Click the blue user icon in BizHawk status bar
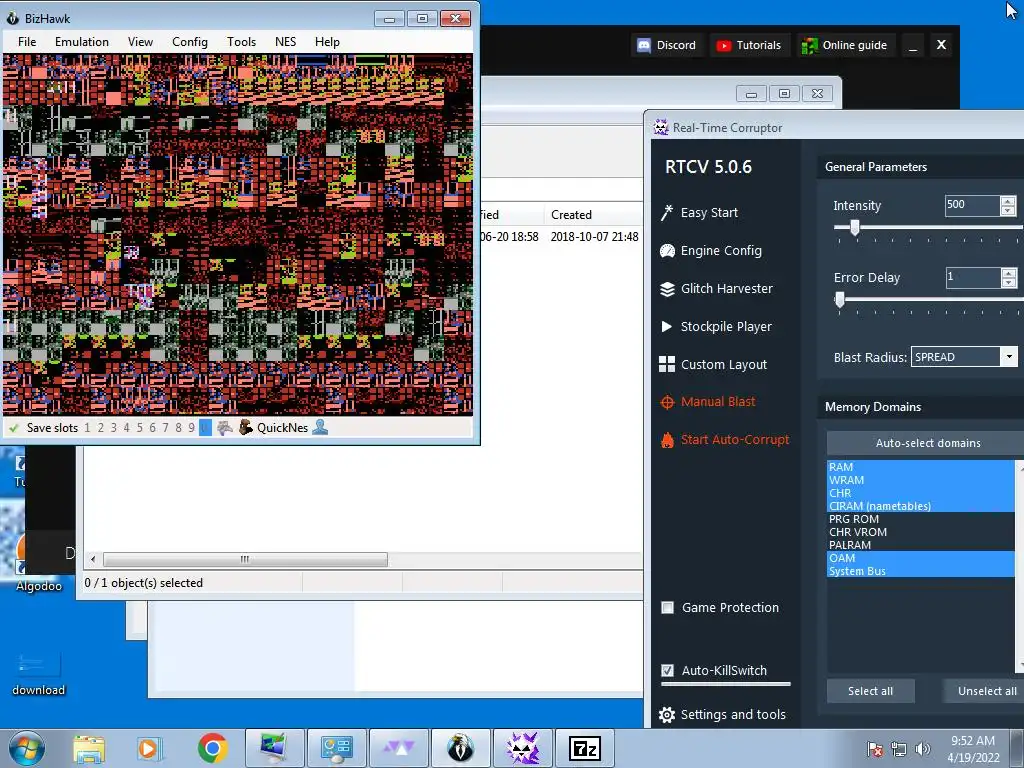 tap(320, 428)
